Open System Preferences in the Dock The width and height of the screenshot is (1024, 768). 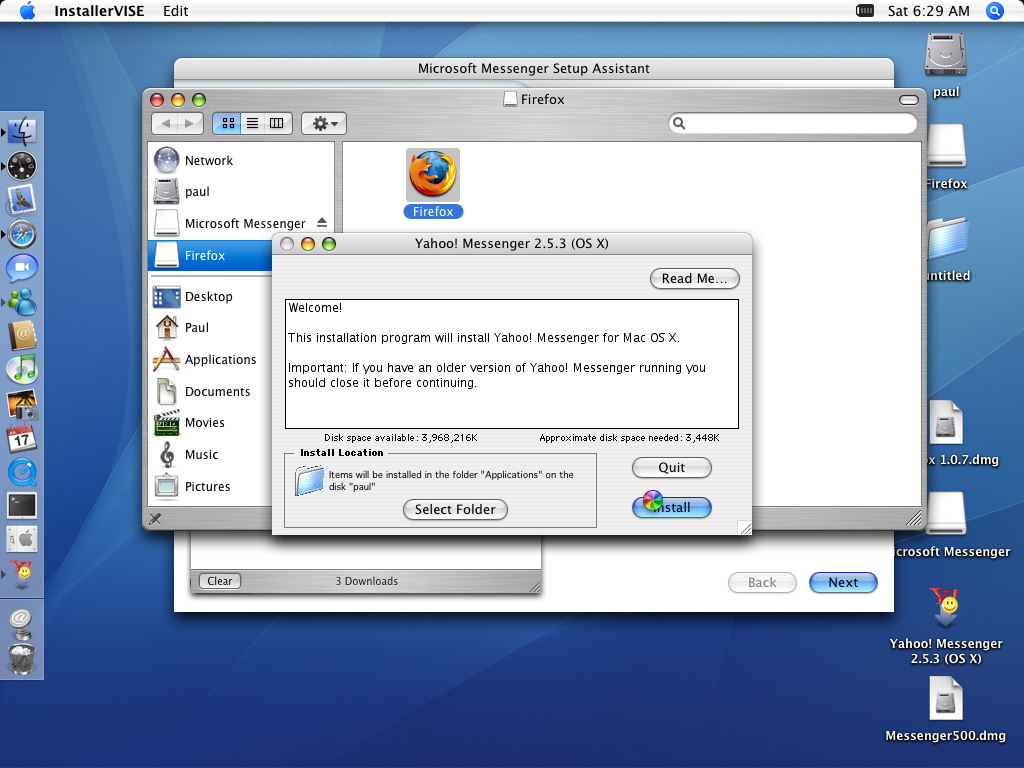[22, 539]
